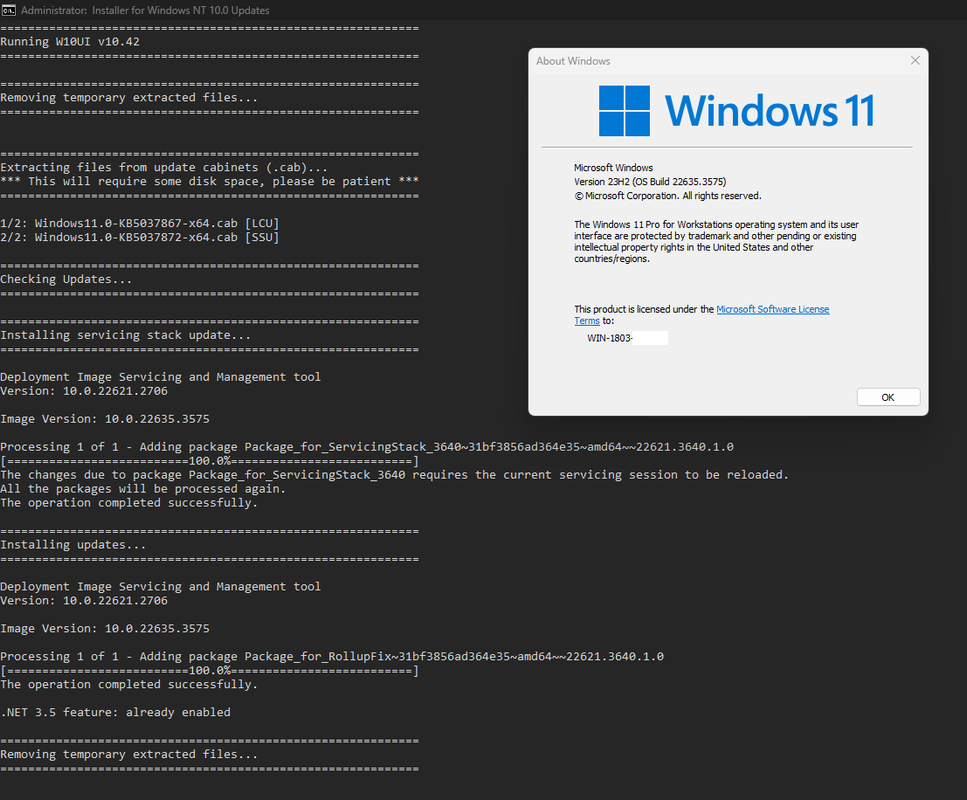Select the Windows 11 Pro for Workstations paragraph

click(x=716, y=241)
